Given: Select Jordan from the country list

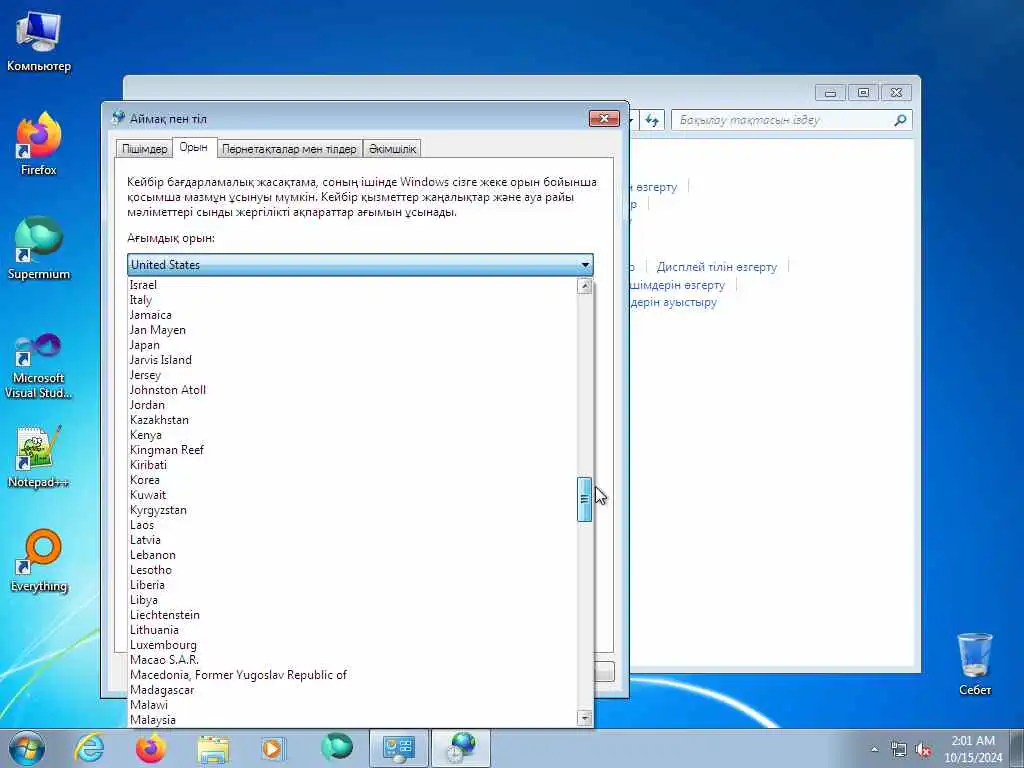Looking at the screenshot, I should pyautogui.click(x=353, y=405).
